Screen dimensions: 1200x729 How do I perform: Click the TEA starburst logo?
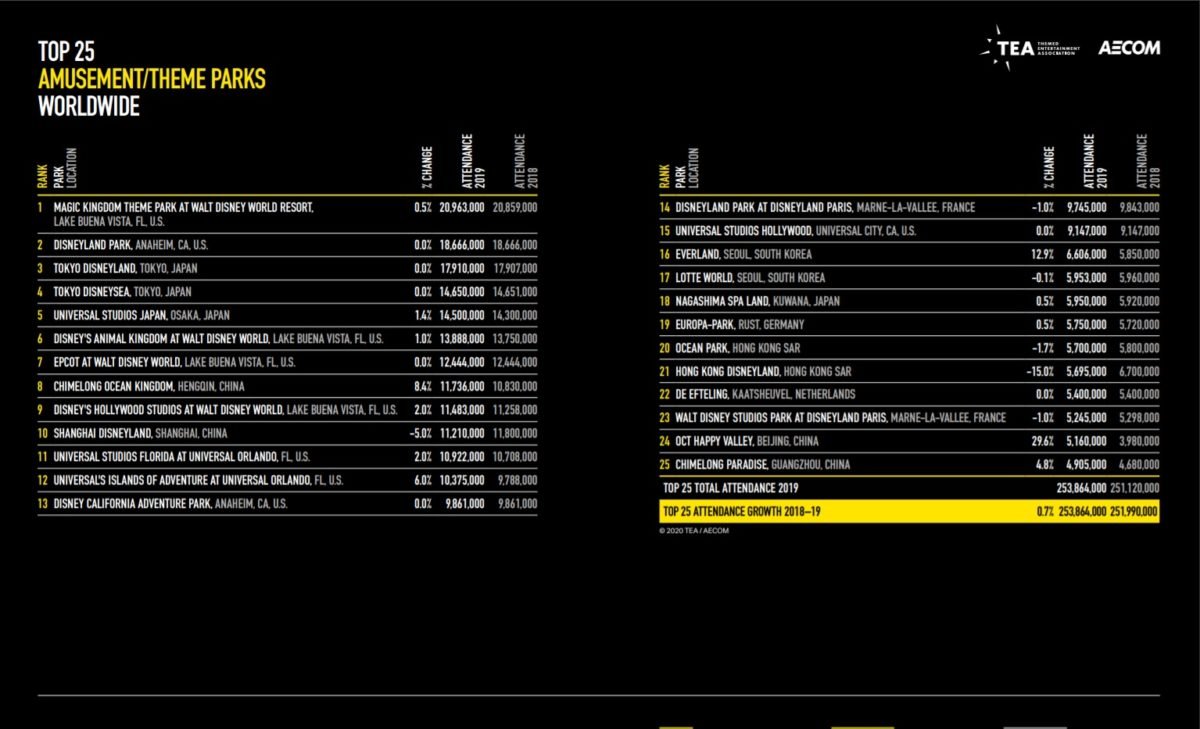(1000, 47)
